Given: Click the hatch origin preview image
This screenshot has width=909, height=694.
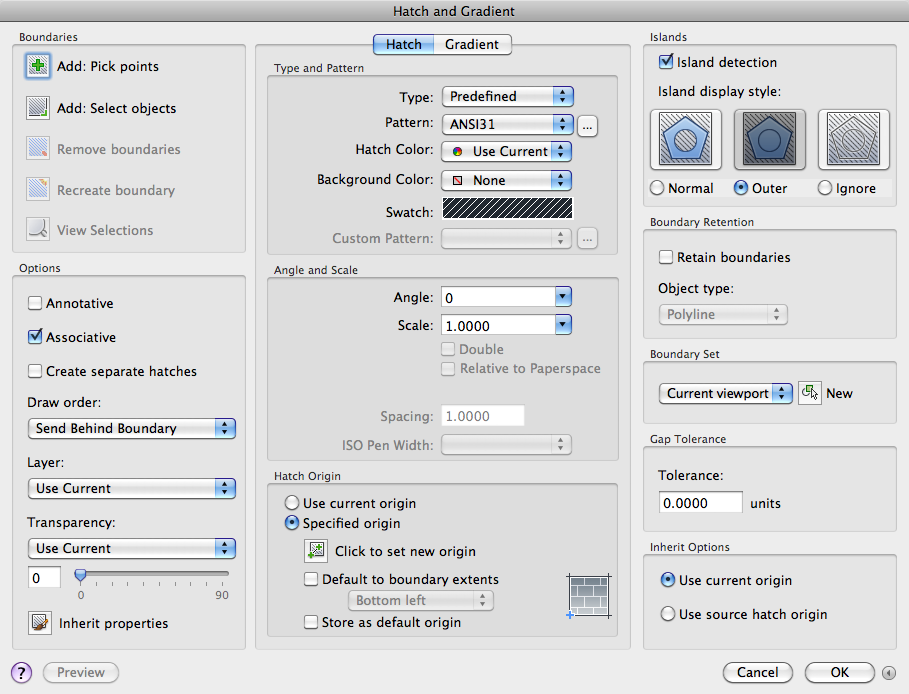Looking at the screenshot, I should pos(588,596).
